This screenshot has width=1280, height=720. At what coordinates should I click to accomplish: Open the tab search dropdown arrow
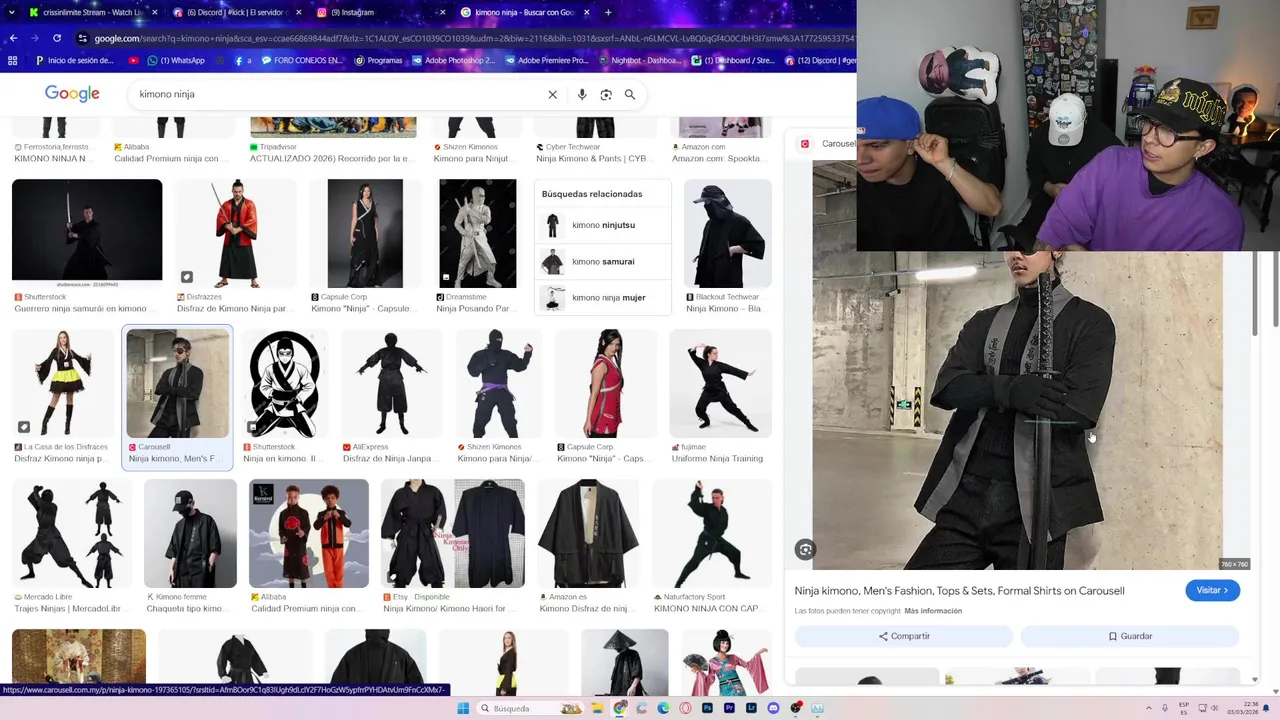click(x=12, y=12)
